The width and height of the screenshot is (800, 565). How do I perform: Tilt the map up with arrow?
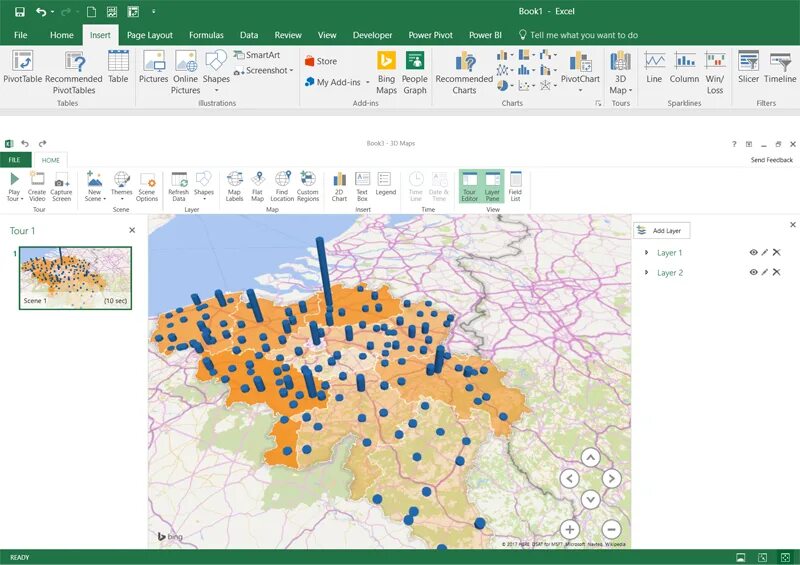pyautogui.click(x=590, y=457)
